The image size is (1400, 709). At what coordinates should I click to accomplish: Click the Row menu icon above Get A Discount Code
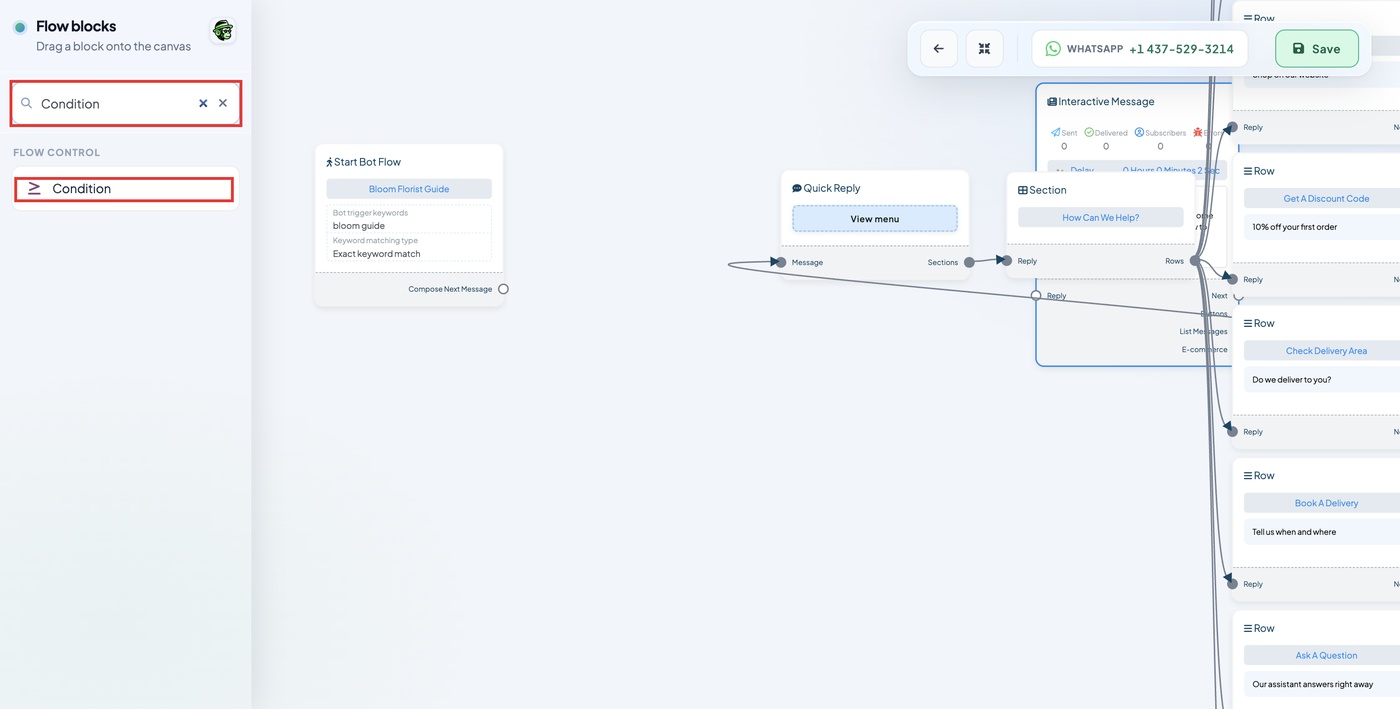click(x=1248, y=171)
